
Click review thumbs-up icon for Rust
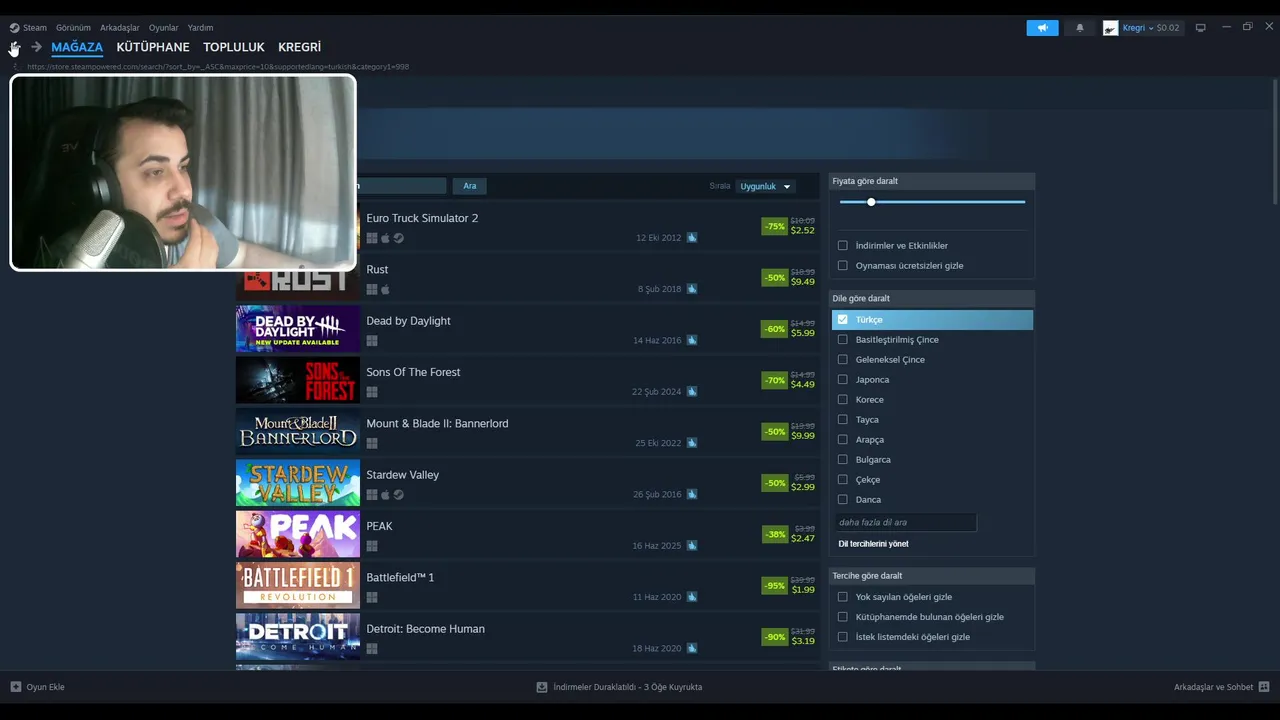[692, 289]
